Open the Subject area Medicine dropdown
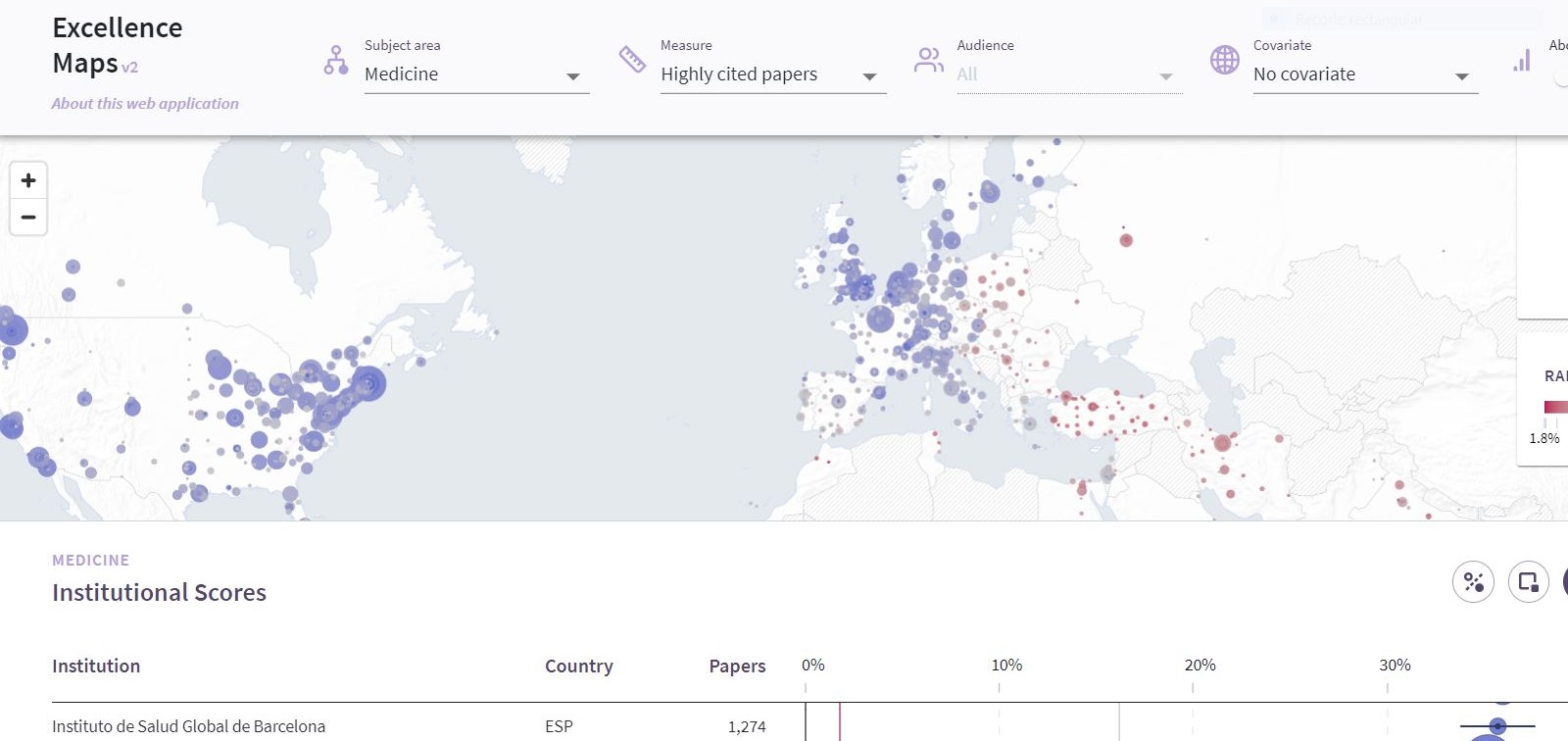Screen dimensions: 1568x741 coord(476,74)
